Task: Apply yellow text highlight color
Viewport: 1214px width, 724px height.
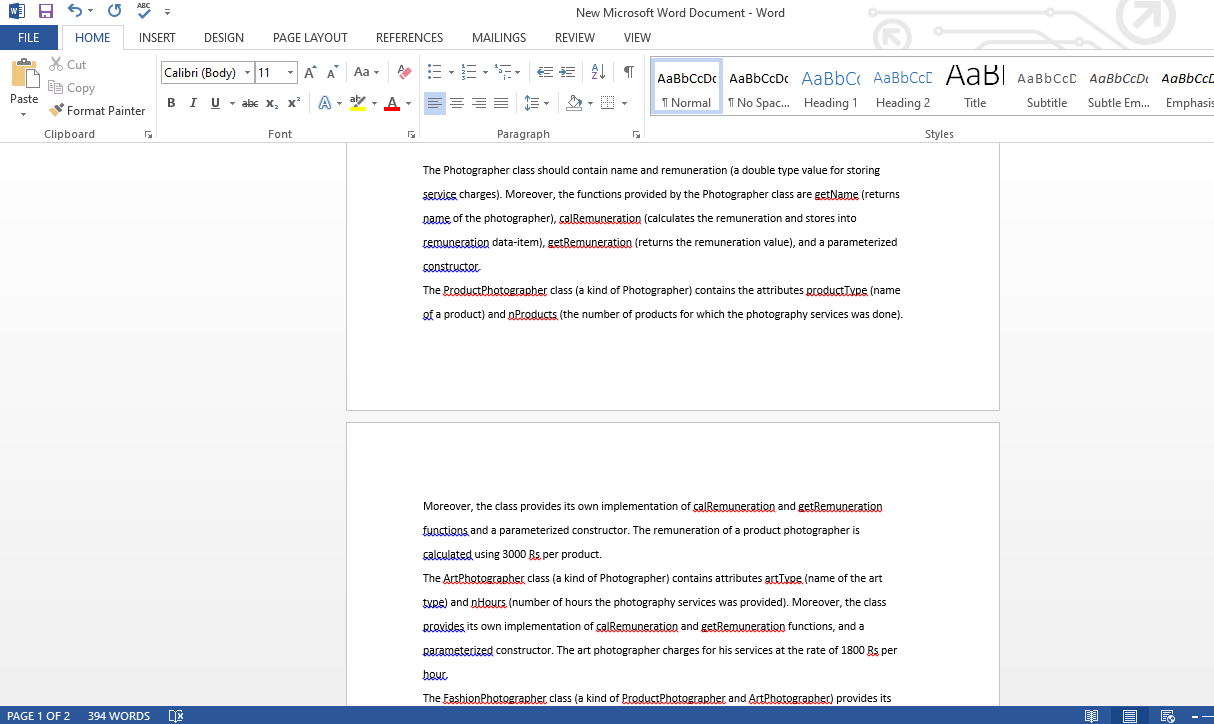Action: pos(358,103)
